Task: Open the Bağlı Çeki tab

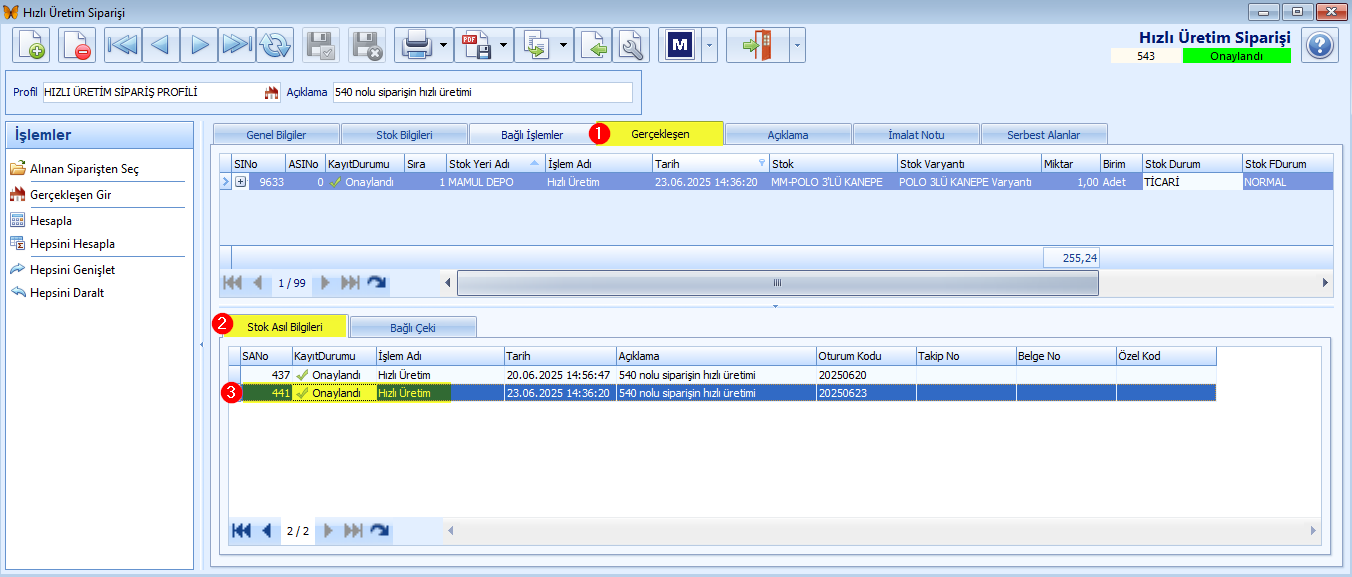Action: [x=413, y=327]
